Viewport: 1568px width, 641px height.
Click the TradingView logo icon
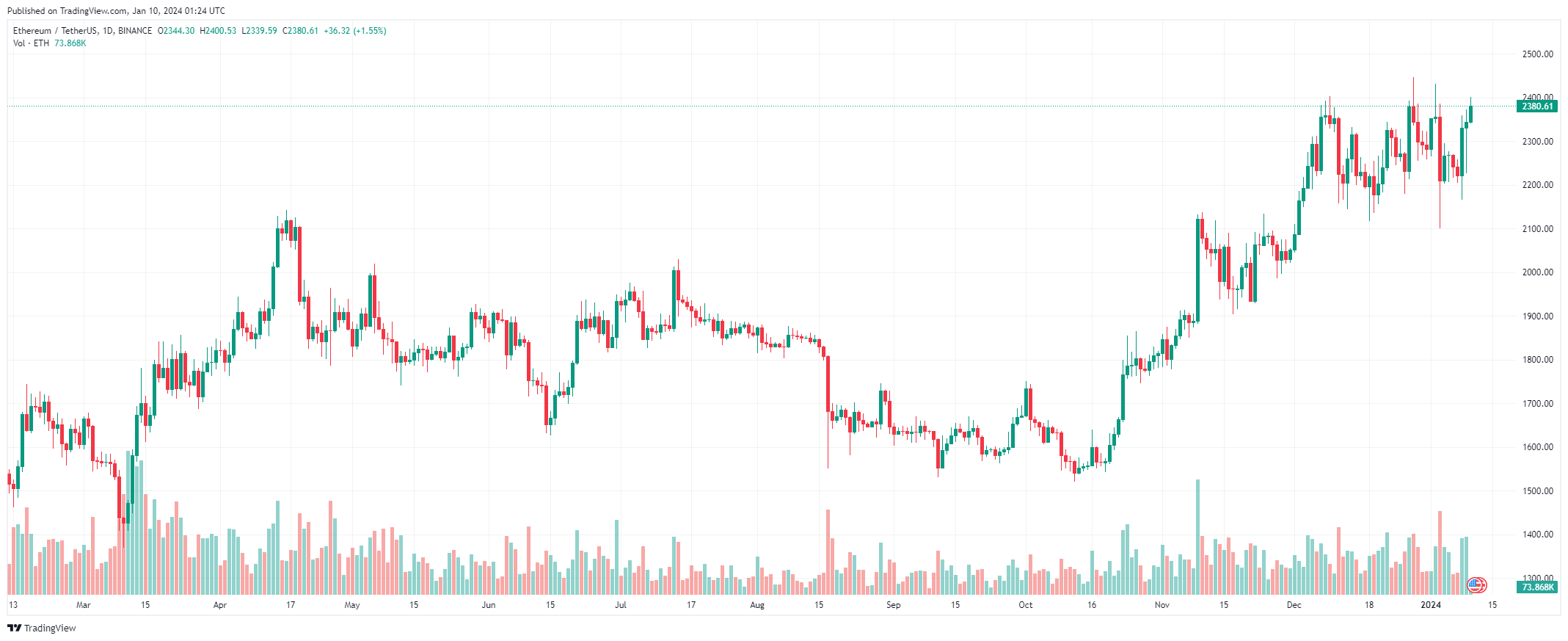[14, 628]
